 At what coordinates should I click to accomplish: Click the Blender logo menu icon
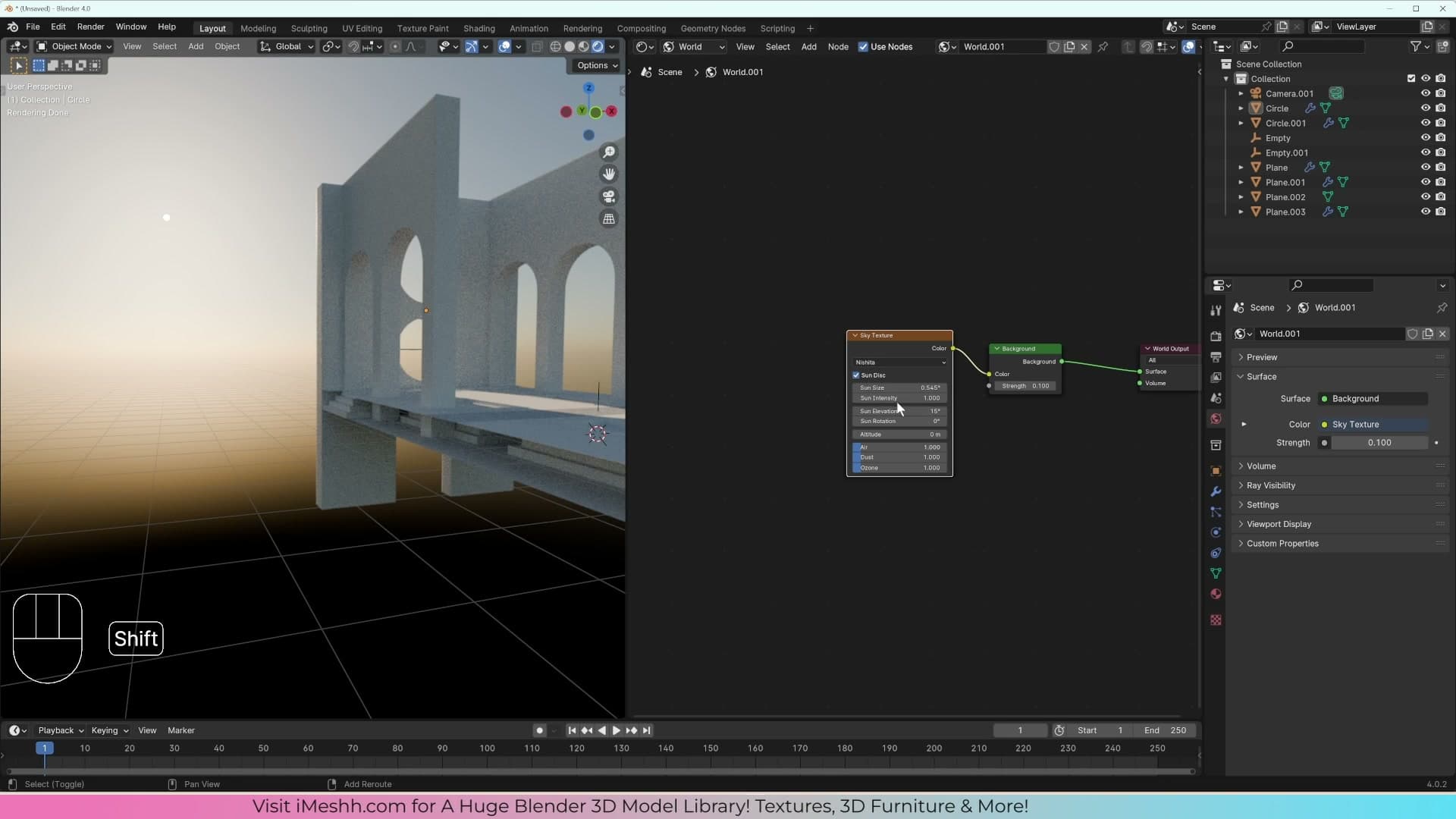click(13, 27)
